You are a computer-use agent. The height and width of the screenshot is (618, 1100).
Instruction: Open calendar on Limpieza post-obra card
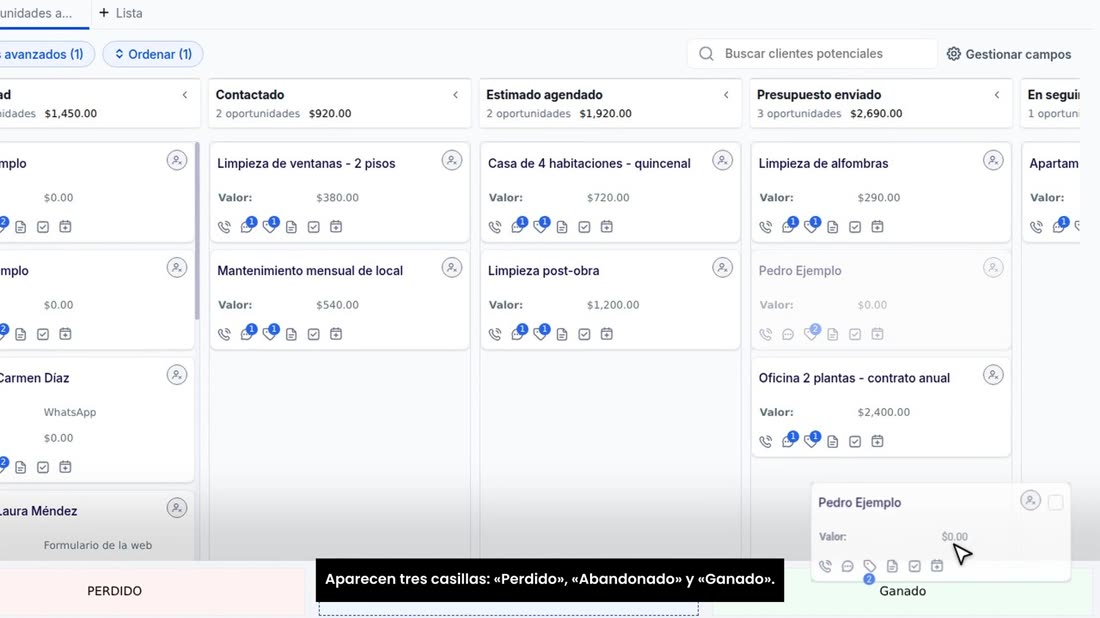pyautogui.click(x=607, y=335)
